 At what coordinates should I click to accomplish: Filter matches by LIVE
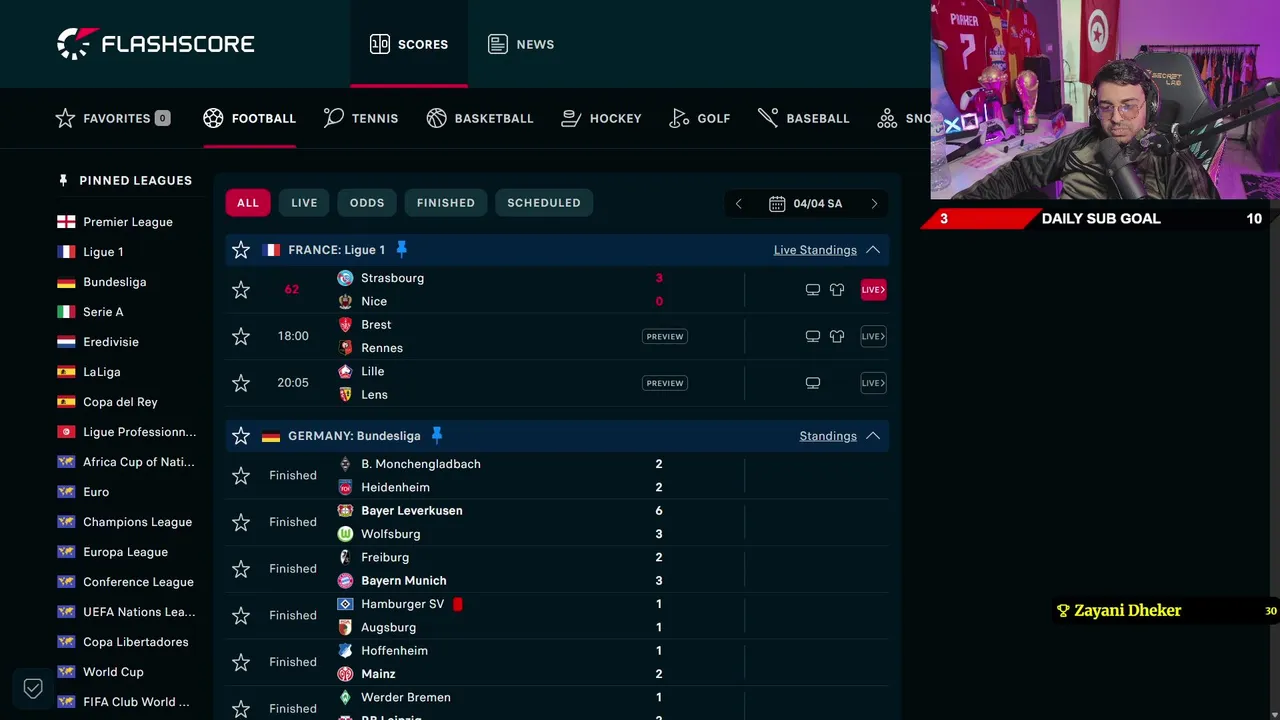pyautogui.click(x=304, y=203)
